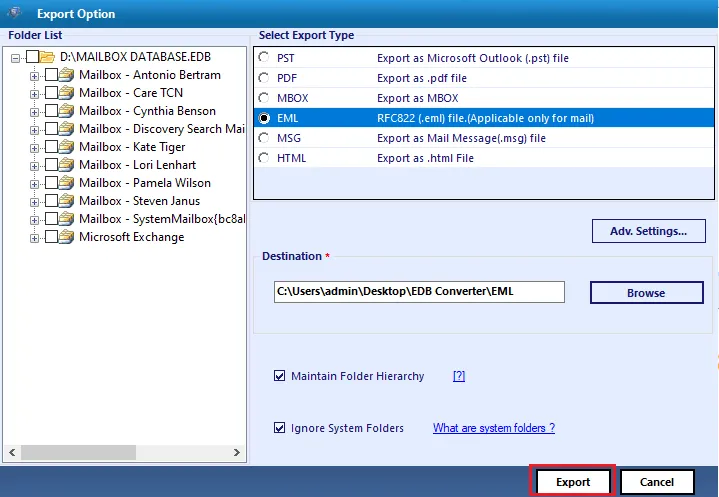Click the open folder icon of MAILBOX DATABASE.EDB

(47, 57)
